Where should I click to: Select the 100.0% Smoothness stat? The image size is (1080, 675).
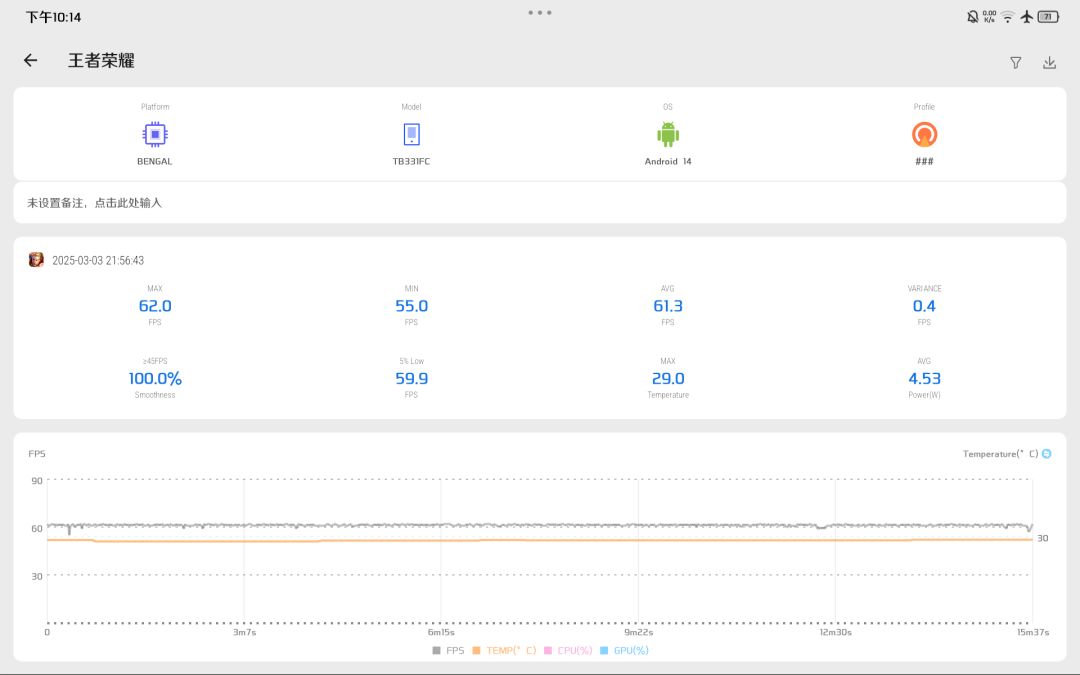click(155, 378)
